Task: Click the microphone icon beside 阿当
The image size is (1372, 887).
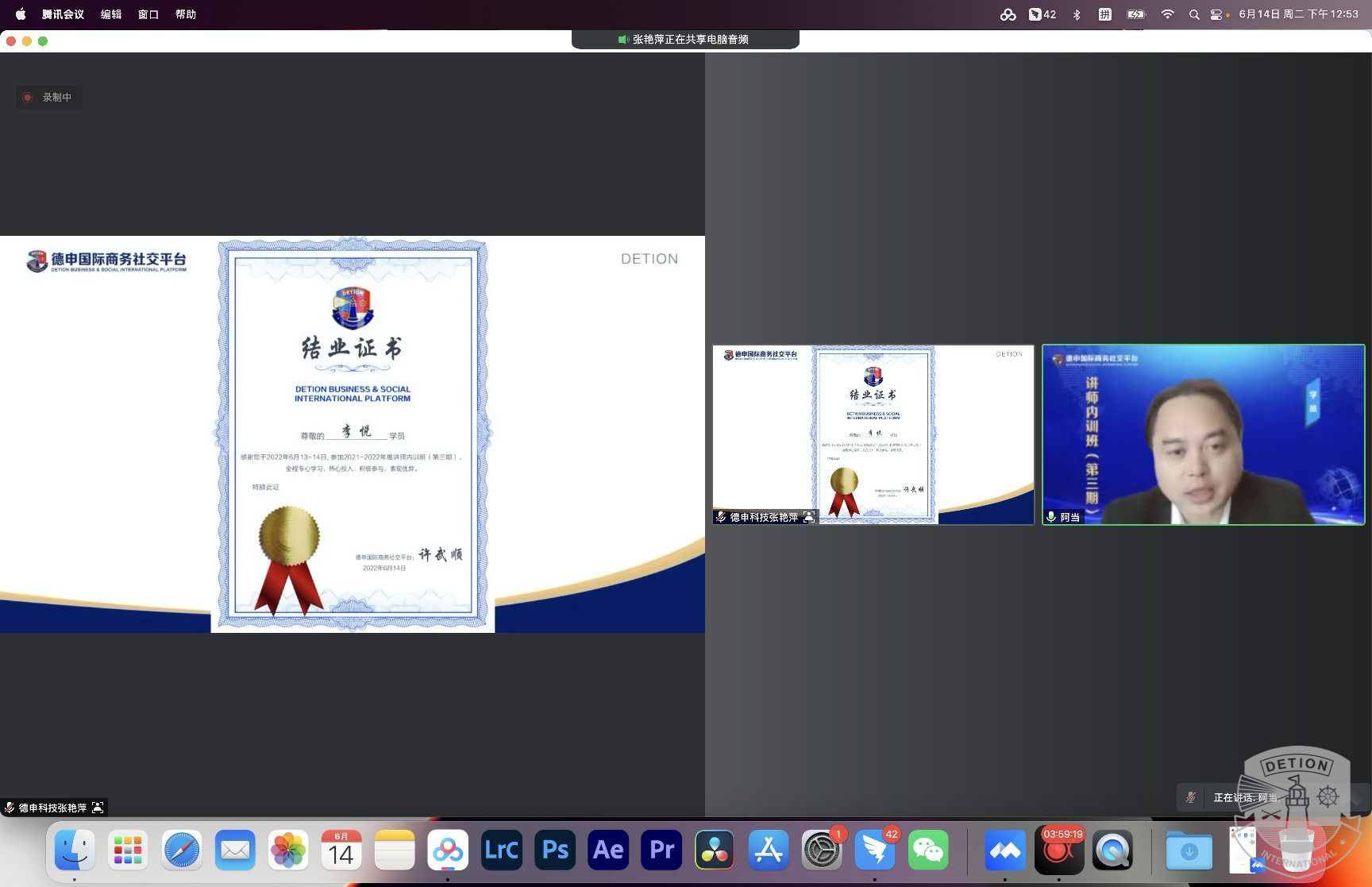Action: point(1051,517)
